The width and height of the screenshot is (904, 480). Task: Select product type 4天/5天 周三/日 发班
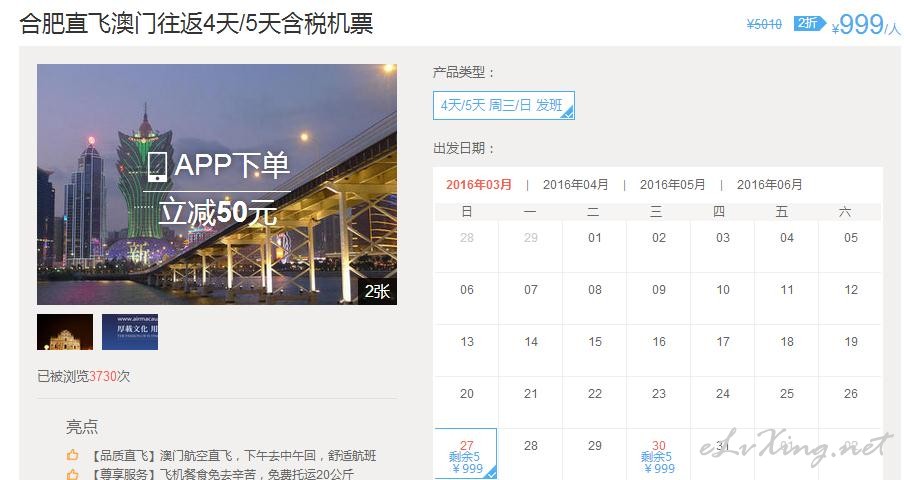click(503, 105)
